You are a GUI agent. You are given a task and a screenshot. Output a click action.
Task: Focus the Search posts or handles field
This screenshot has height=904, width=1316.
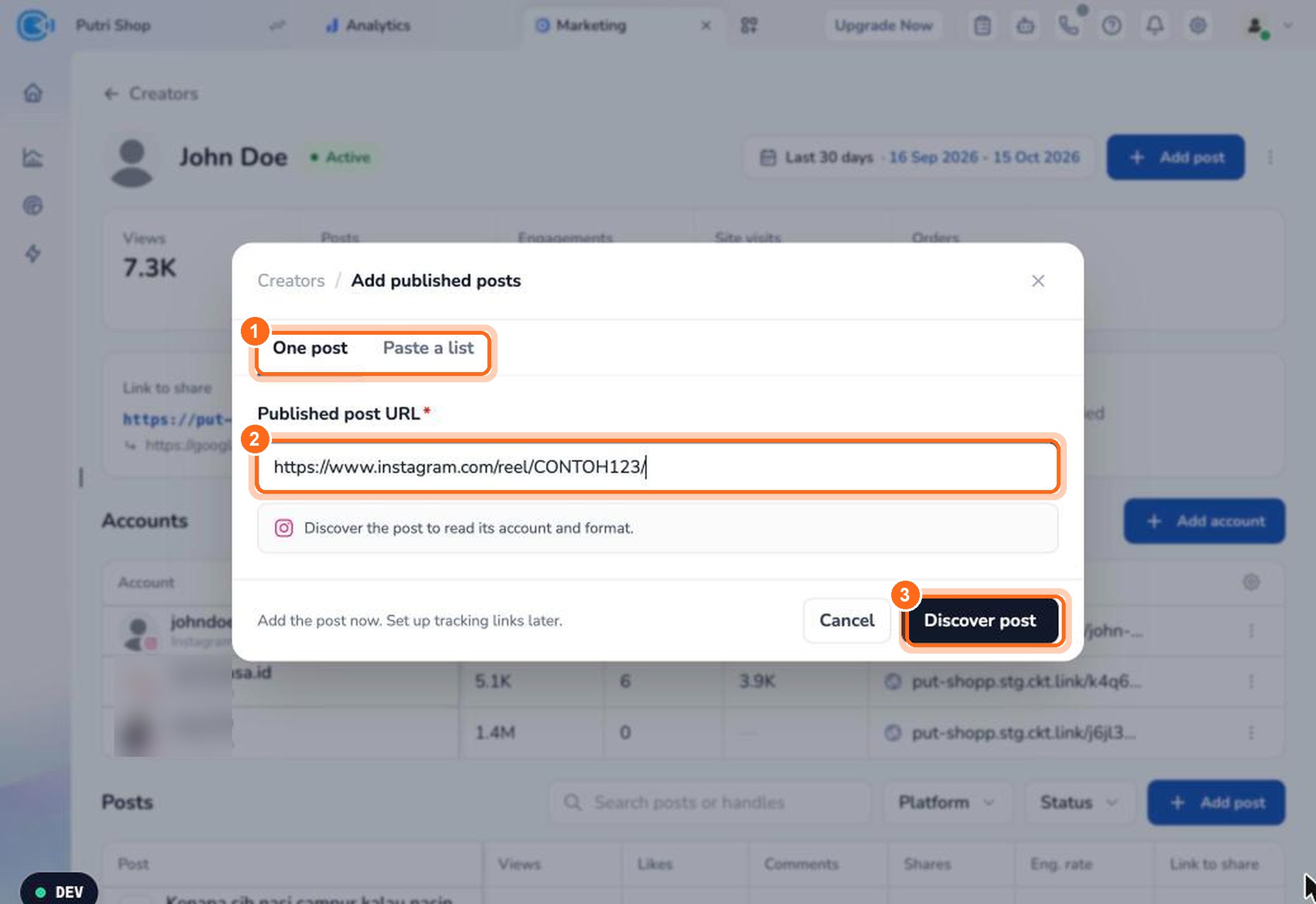click(x=709, y=803)
